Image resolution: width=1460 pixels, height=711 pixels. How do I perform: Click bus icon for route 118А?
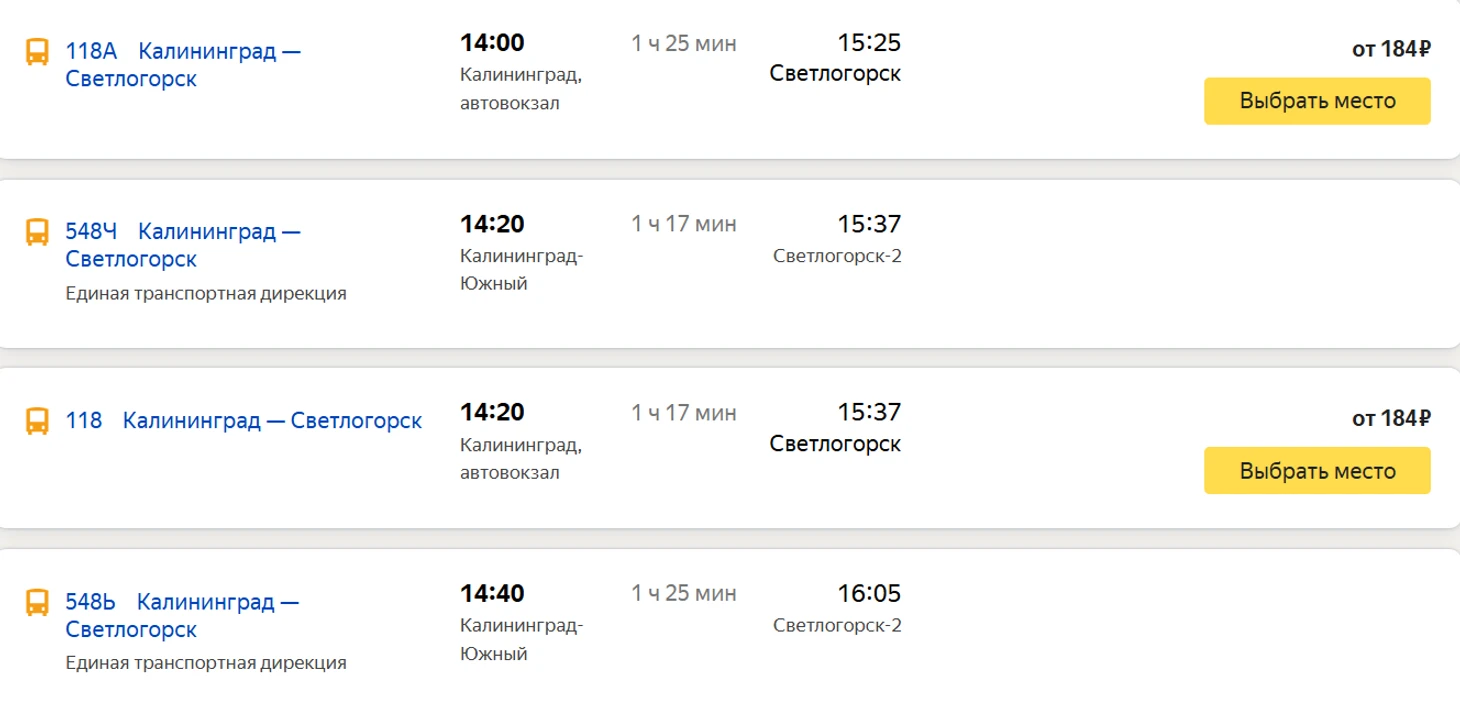click(37, 52)
